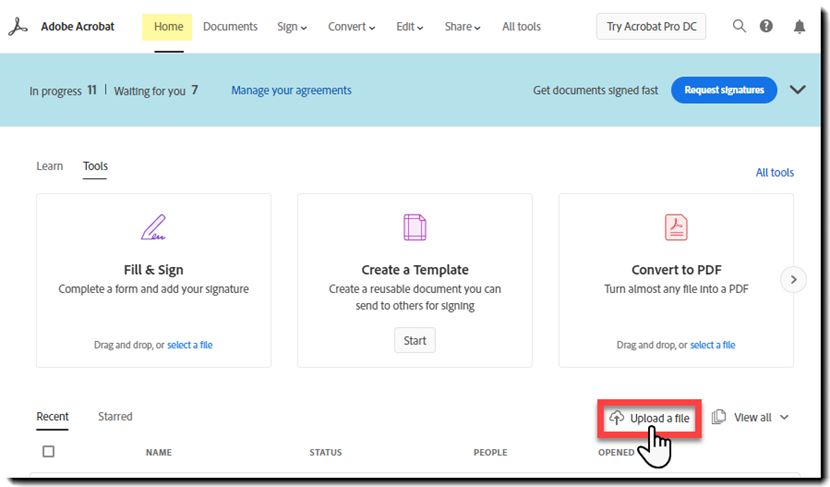Click the Fill & Sign pen icon
The image size is (830, 487).
(x=154, y=227)
